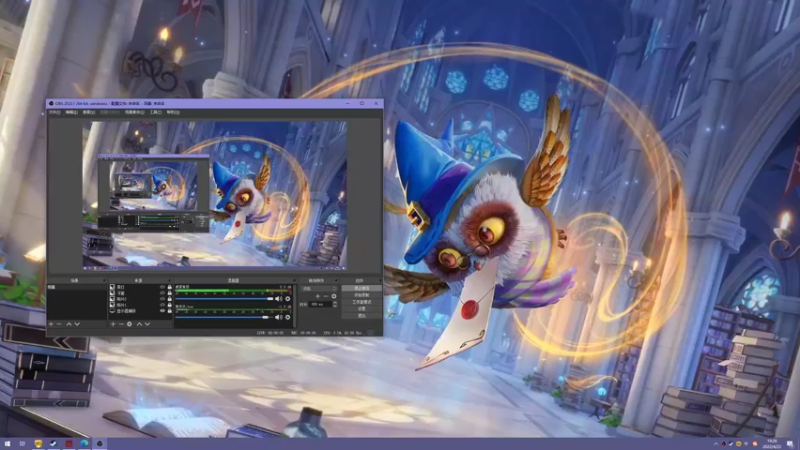Image resolution: width=800 pixels, height=450 pixels.
Task: Toggle the lock on 显示器捕获 source
Action: coord(169,311)
